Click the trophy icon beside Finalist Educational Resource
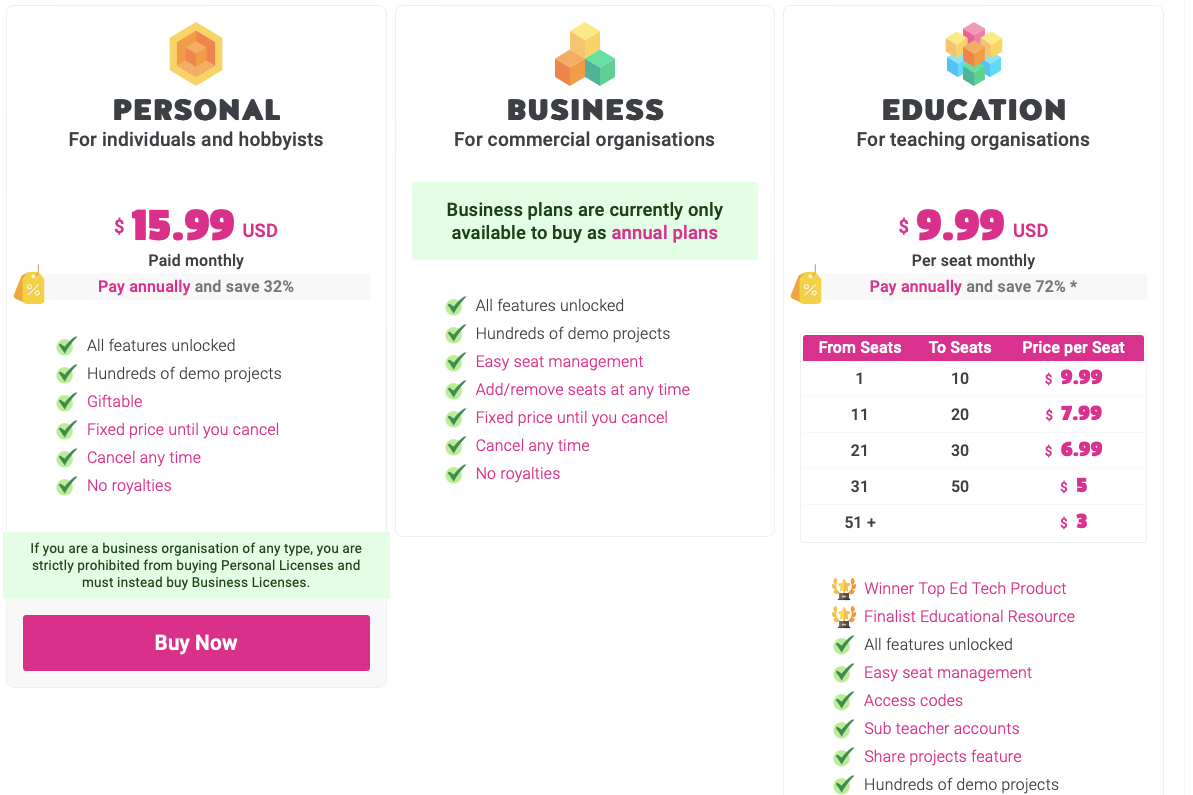1193x795 pixels. click(x=844, y=616)
